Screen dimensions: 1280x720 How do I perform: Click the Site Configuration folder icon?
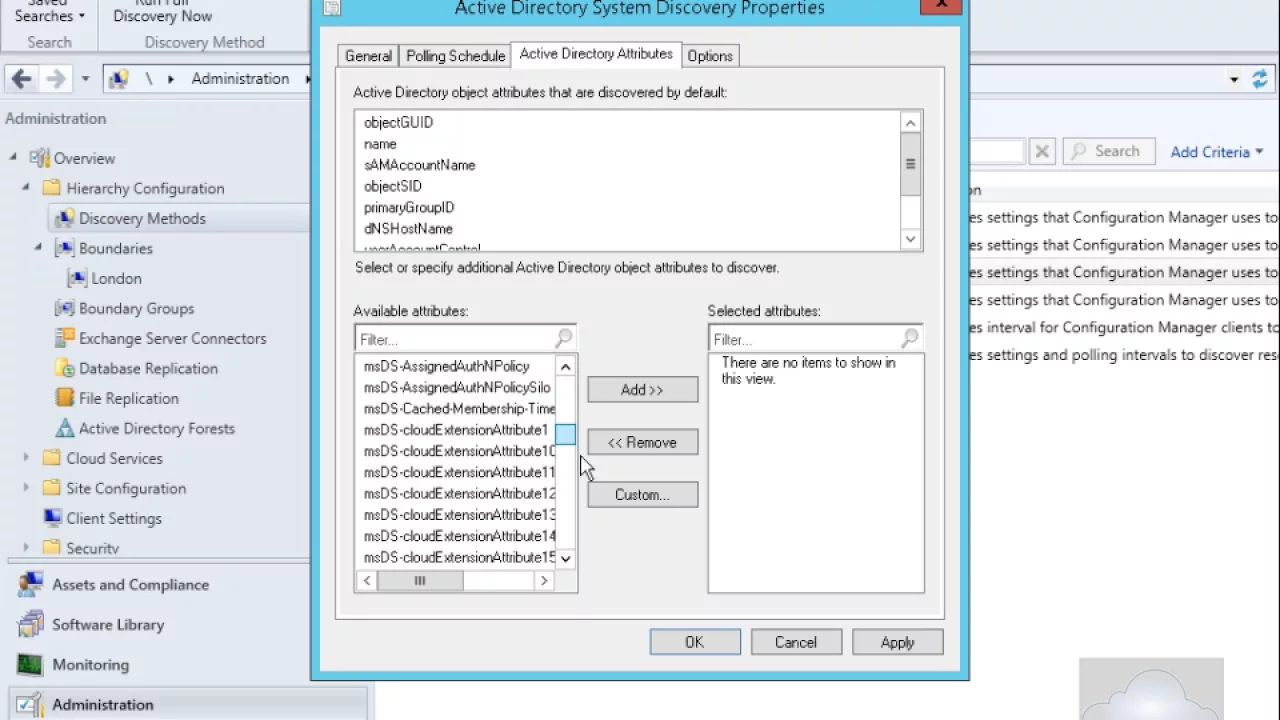tap(52, 488)
